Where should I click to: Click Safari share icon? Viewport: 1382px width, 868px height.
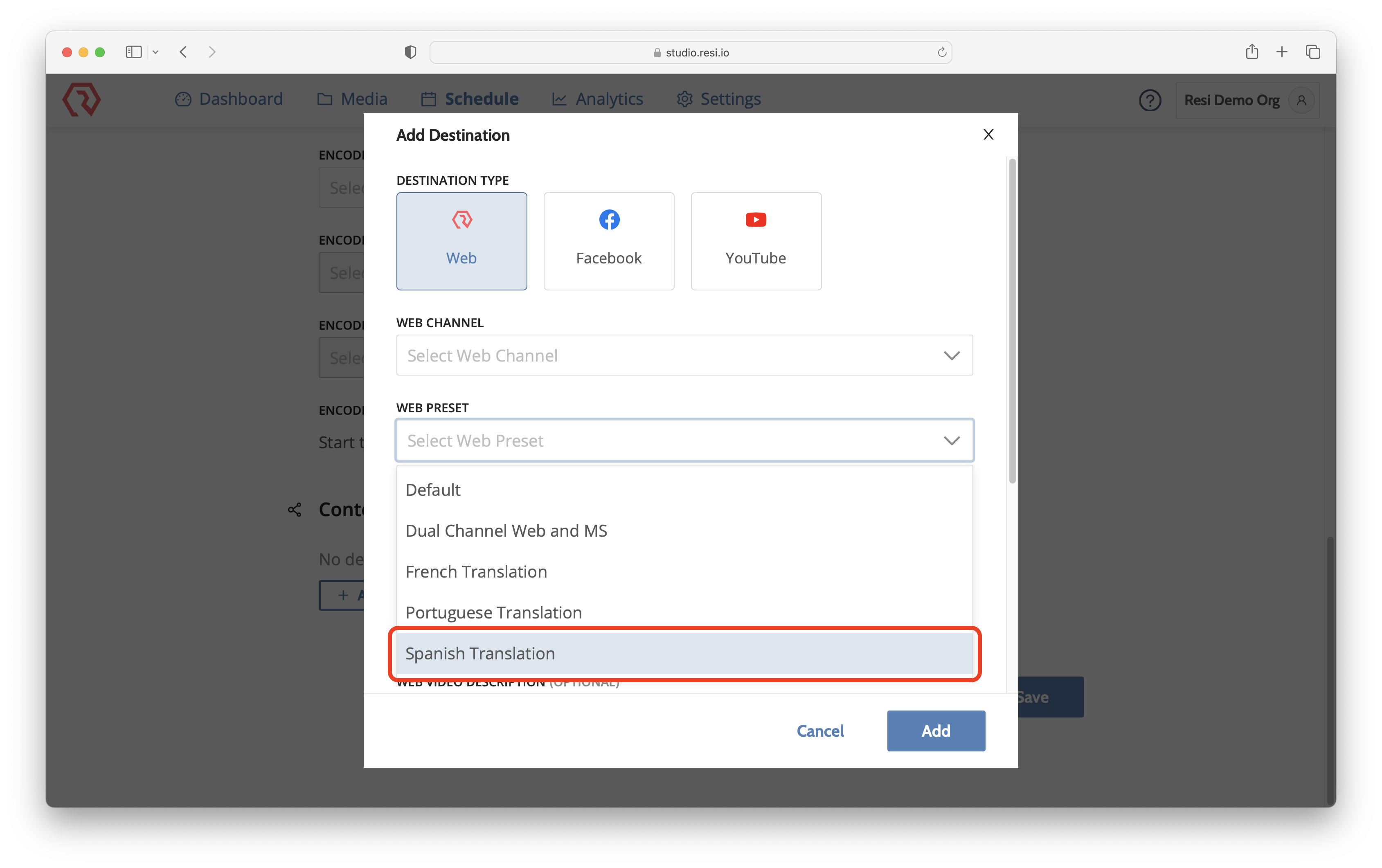(x=1252, y=52)
